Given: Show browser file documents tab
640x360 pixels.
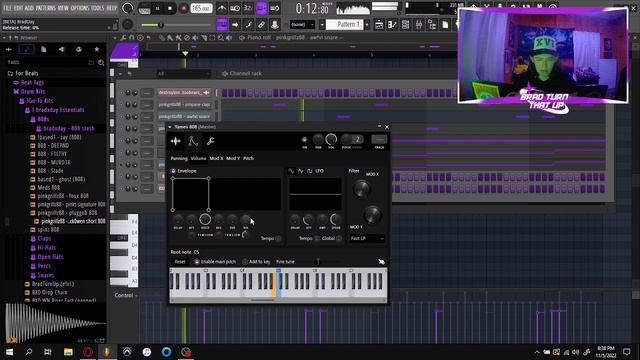Looking at the screenshot, I should point(44,49).
